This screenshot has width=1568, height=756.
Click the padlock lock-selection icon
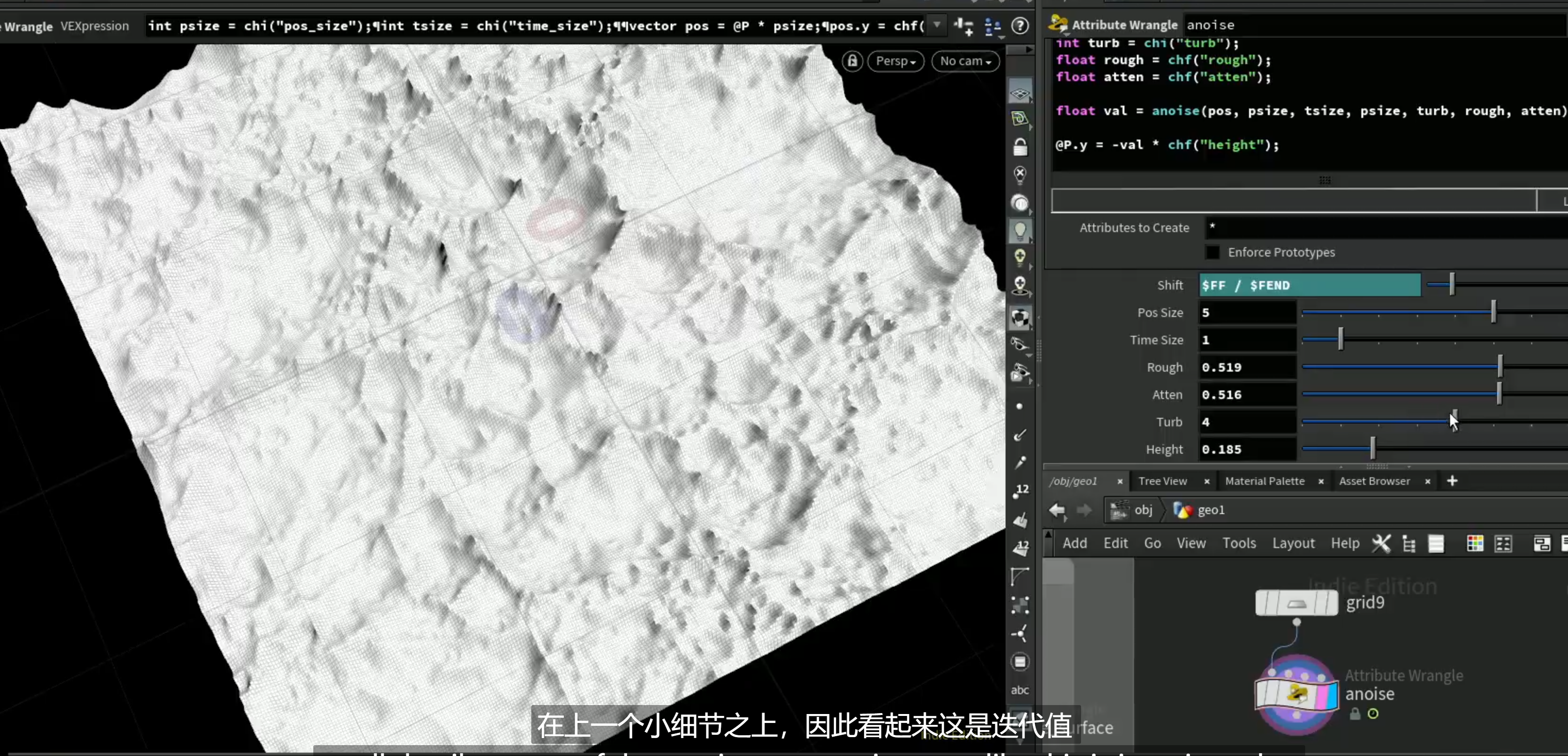point(1020,147)
